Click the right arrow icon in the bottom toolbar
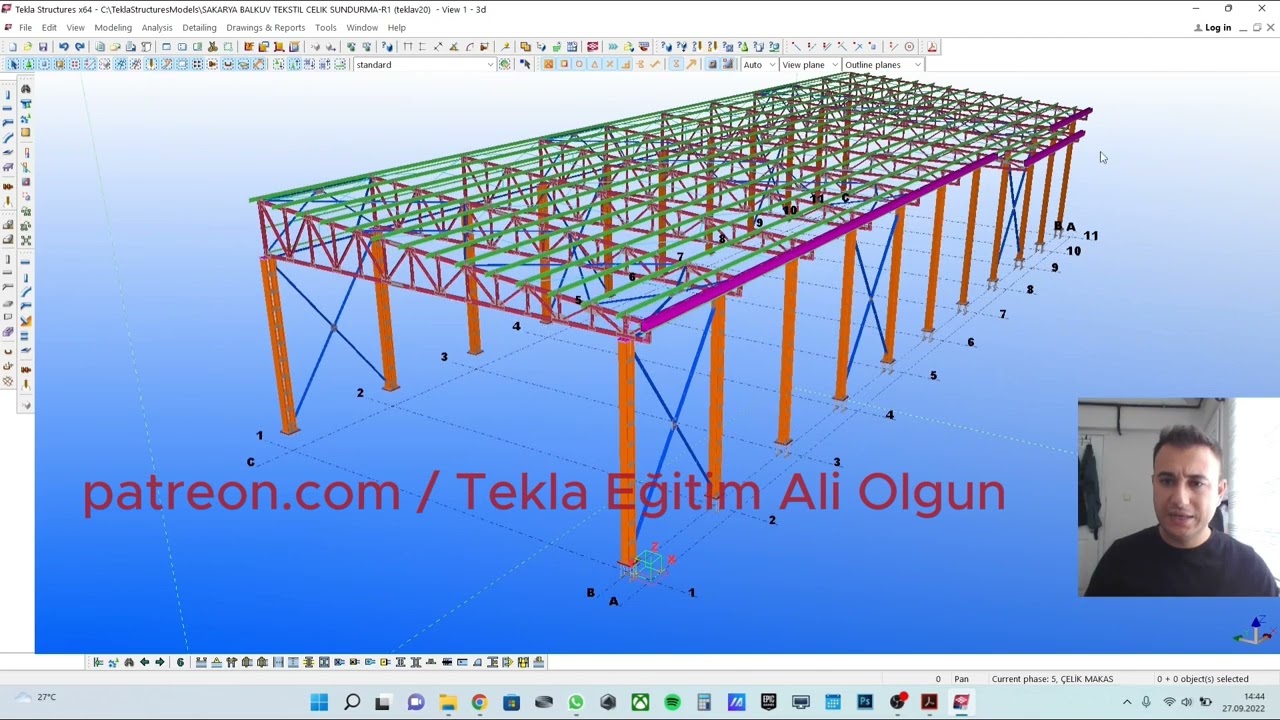The width and height of the screenshot is (1280, 720). [x=159, y=661]
